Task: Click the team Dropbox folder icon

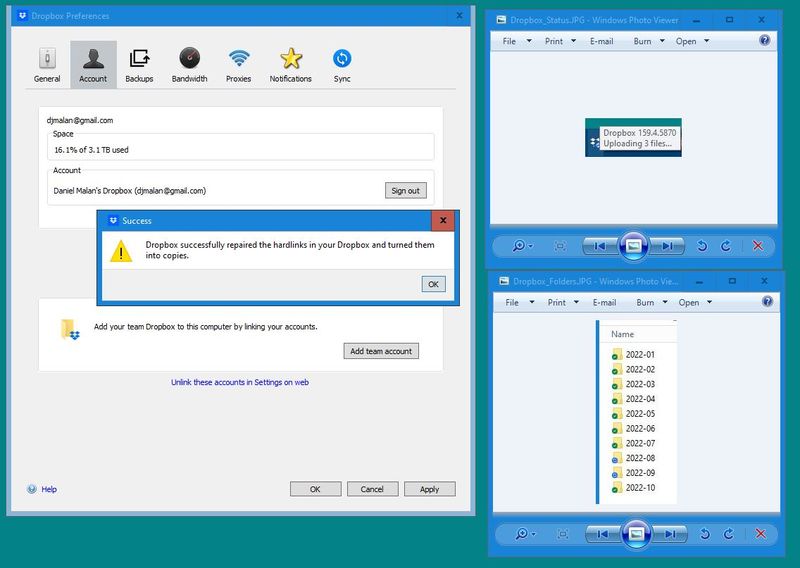Action: (70, 329)
